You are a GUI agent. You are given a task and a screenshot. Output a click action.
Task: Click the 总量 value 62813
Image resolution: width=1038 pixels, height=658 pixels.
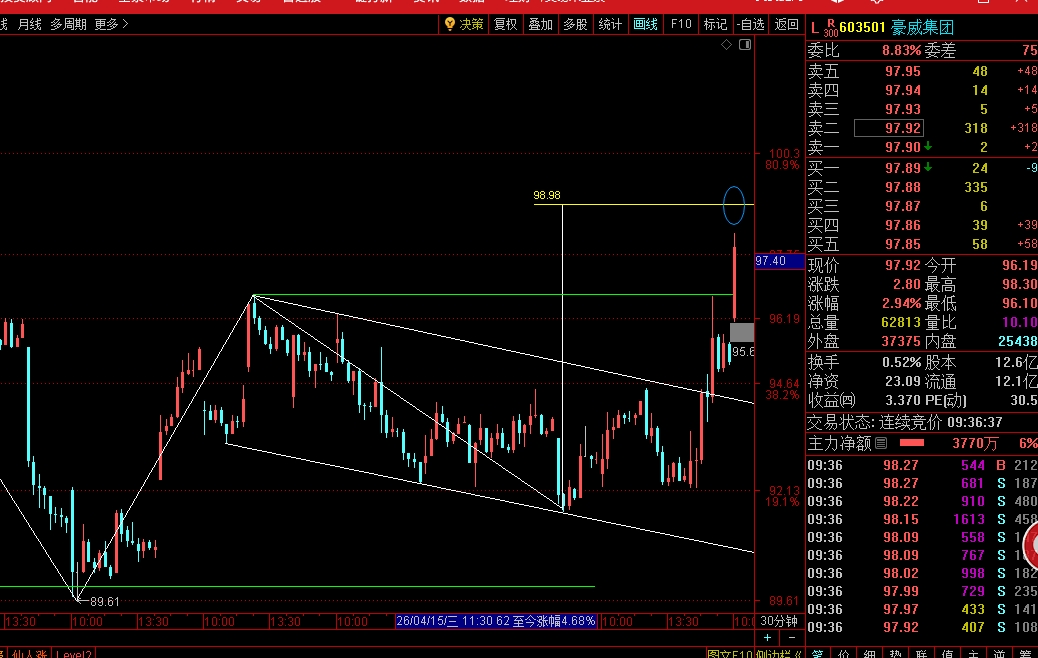[901, 322]
